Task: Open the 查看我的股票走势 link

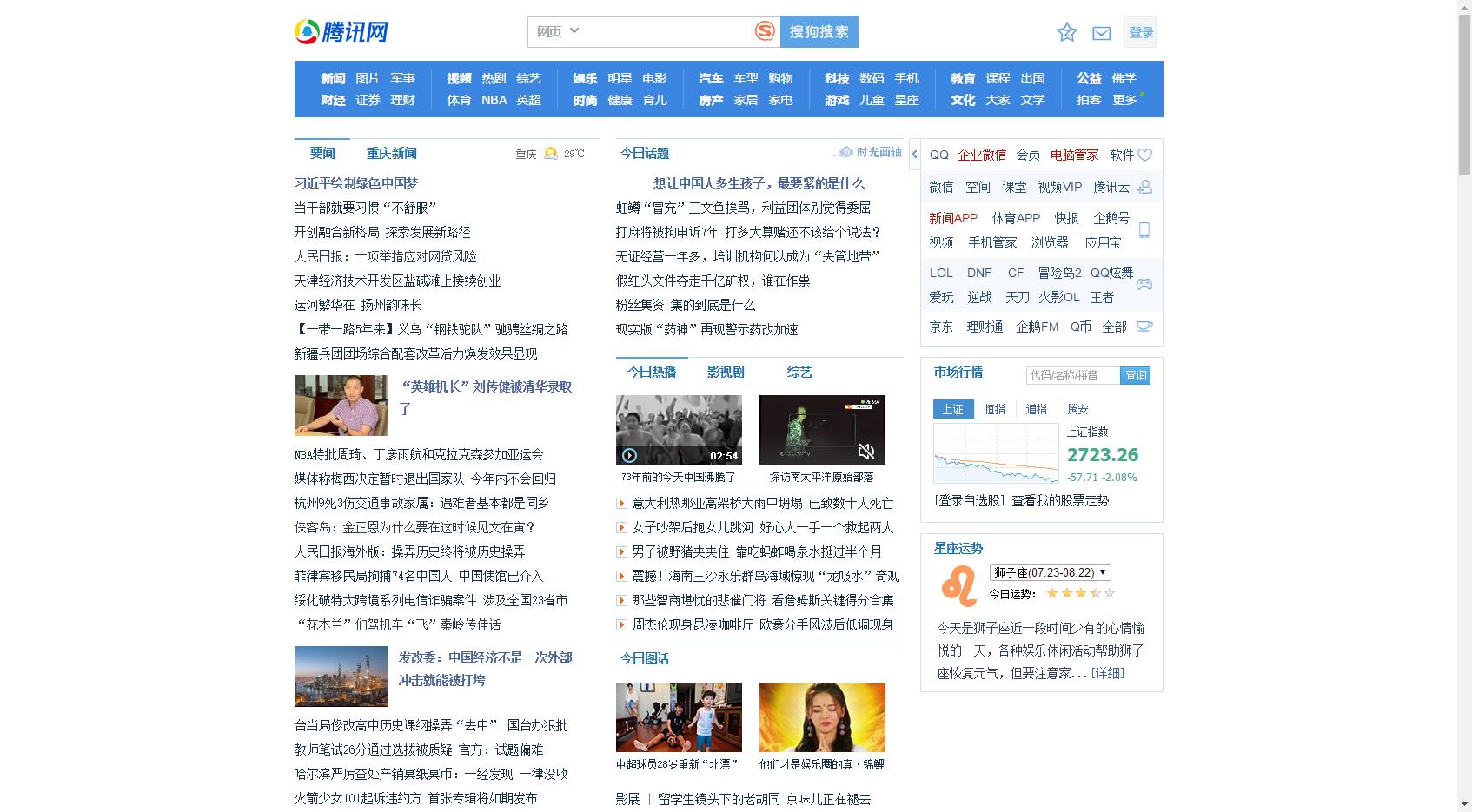Action: pyautogui.click(x=1060, y=500)
